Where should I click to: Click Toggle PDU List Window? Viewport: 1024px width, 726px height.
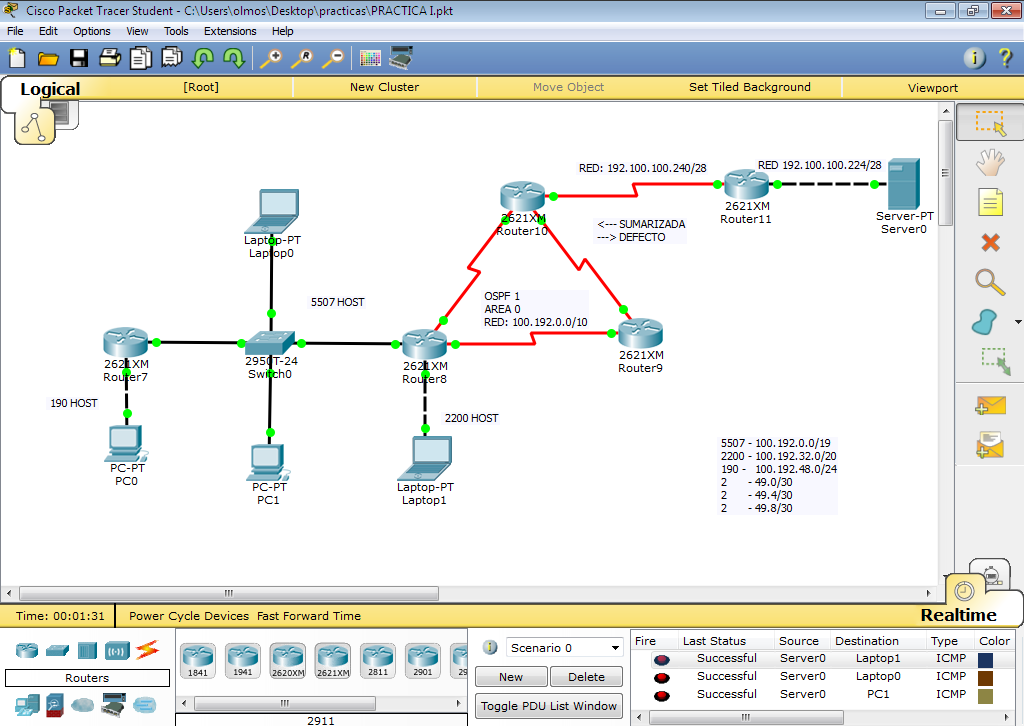tap(548, 705)
